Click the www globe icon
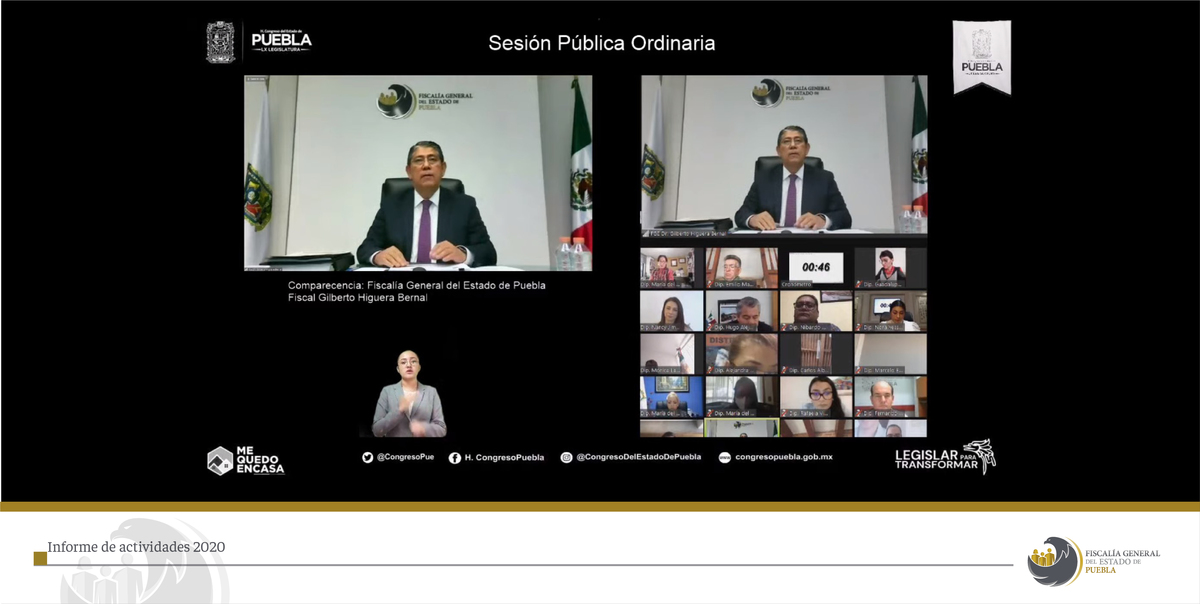 pyautogui.click(x=725, y=457)
